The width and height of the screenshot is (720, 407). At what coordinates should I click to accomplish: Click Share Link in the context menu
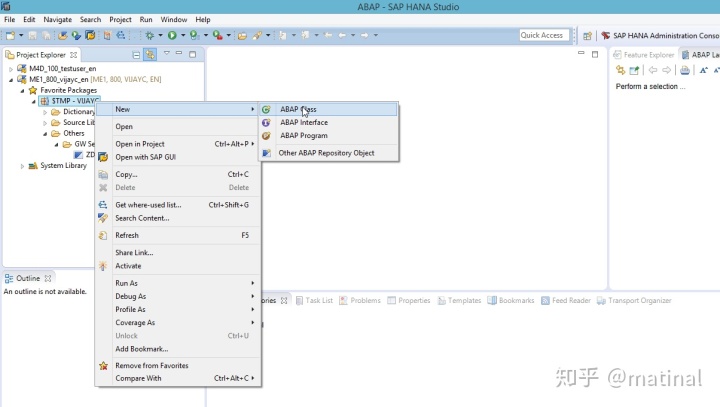point(178,253)
